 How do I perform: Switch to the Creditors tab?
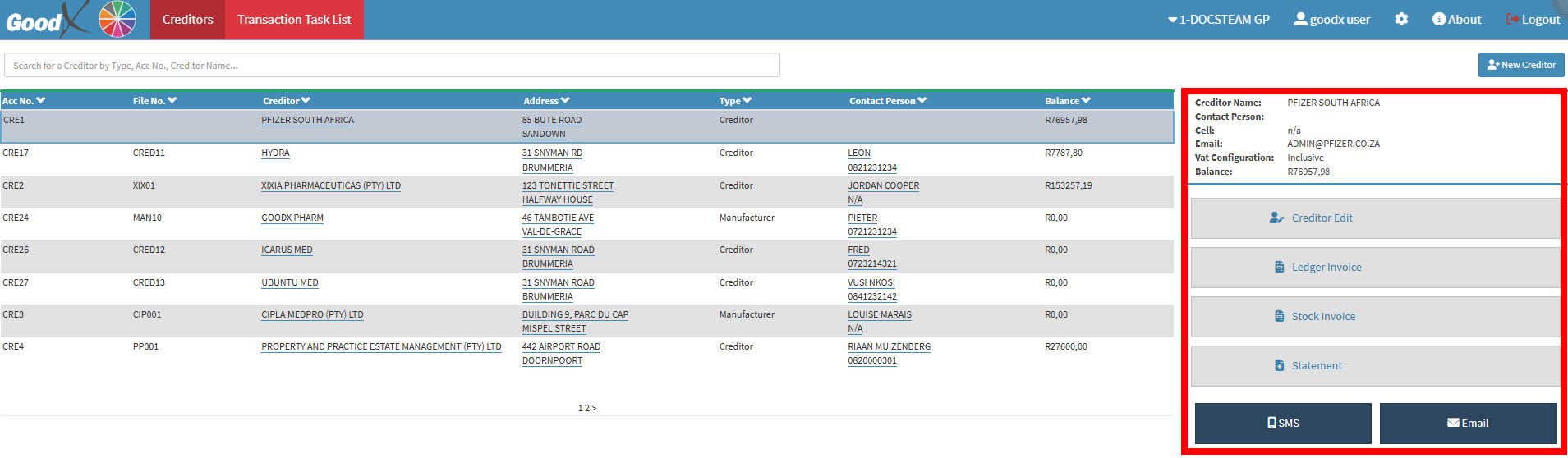187,19
